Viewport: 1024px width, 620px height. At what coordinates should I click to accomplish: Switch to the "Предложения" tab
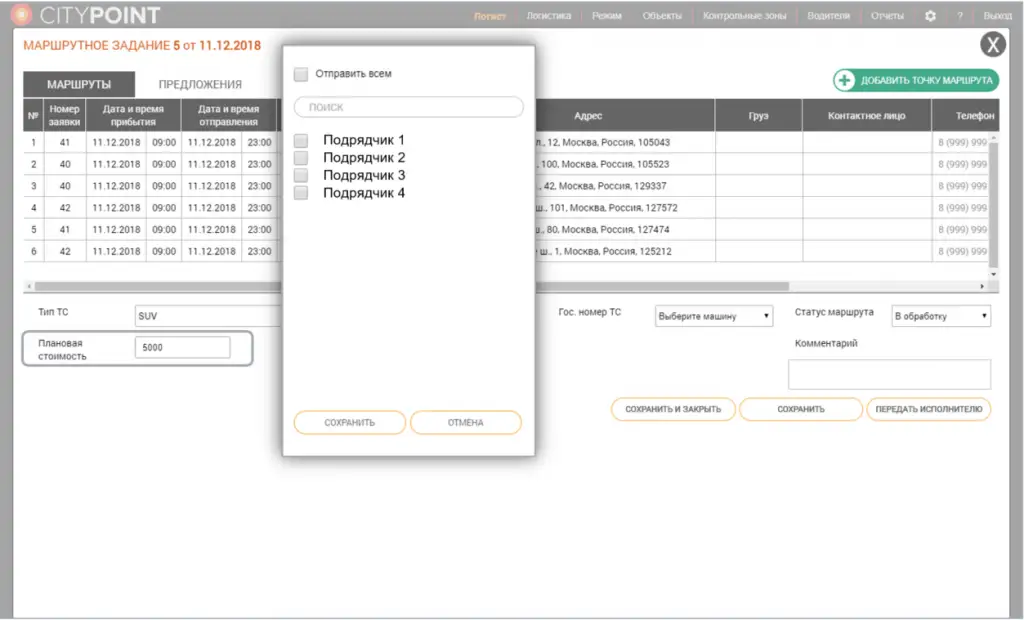200,85
